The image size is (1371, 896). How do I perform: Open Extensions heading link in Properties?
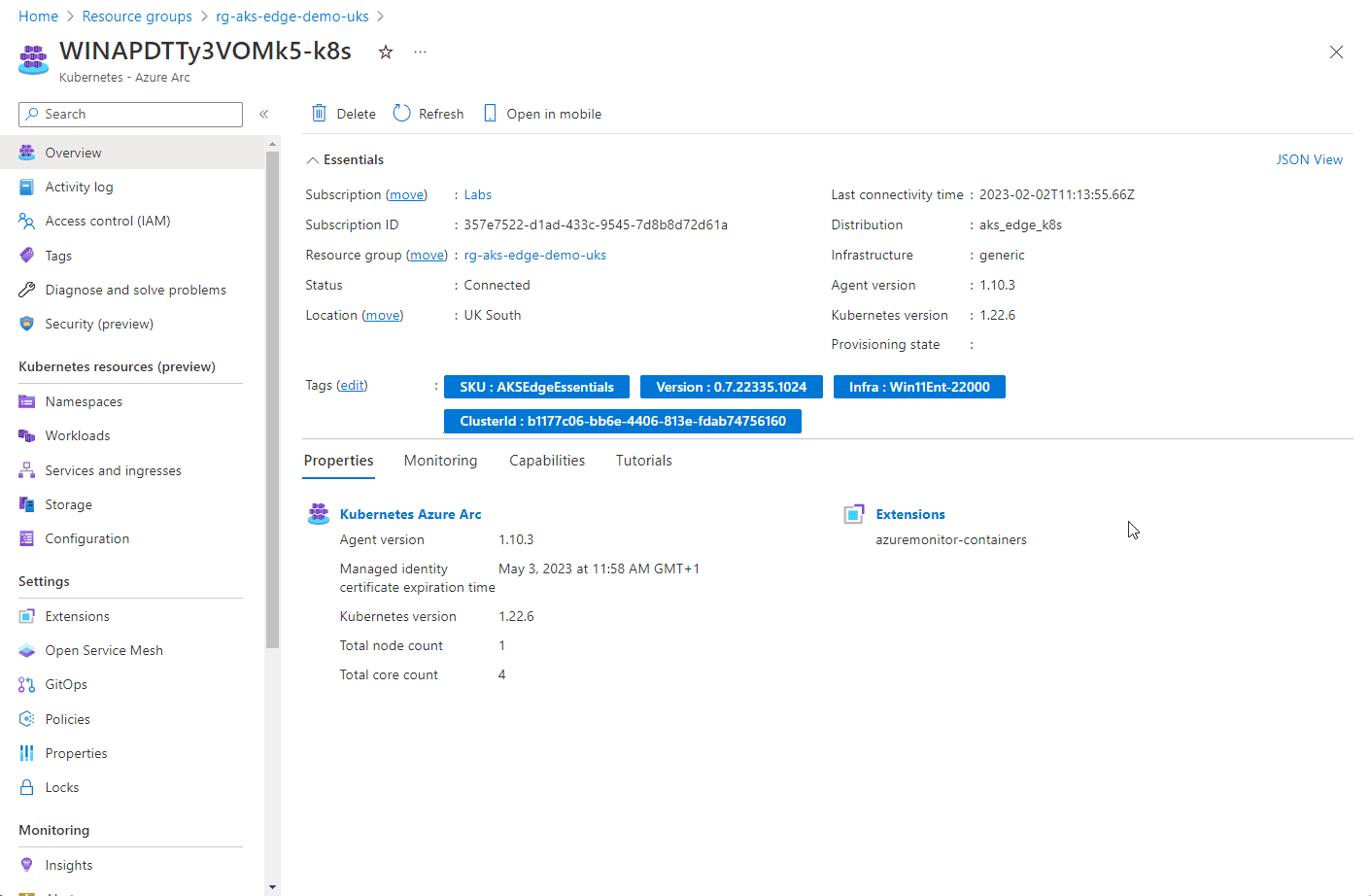[910, 514]
